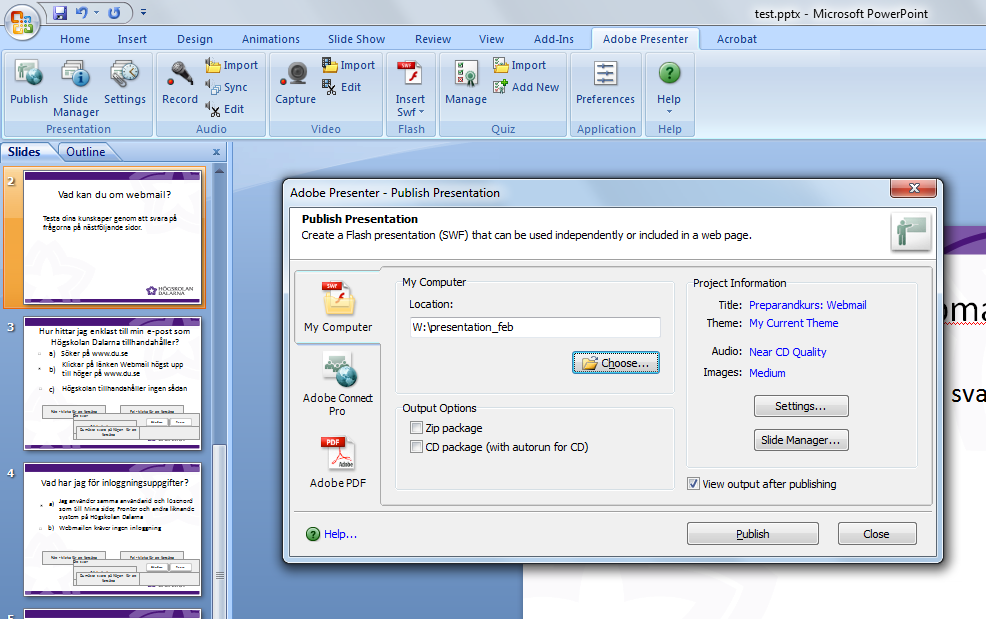The image size is (986, 619).
Task: Import a quiz in the Quiz group
Action: [x=519, y=65]
